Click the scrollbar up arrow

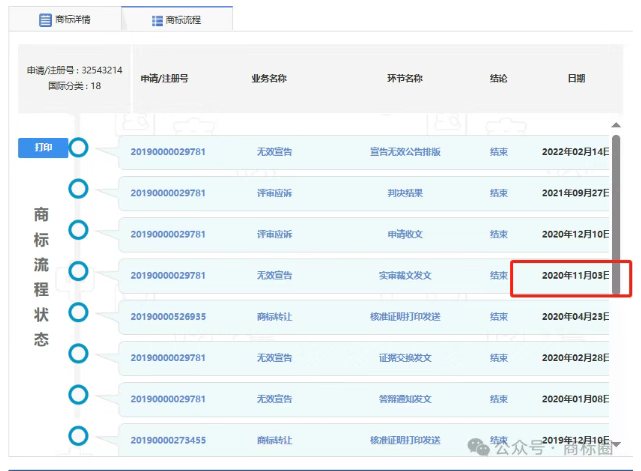click(x=616, y=126)
